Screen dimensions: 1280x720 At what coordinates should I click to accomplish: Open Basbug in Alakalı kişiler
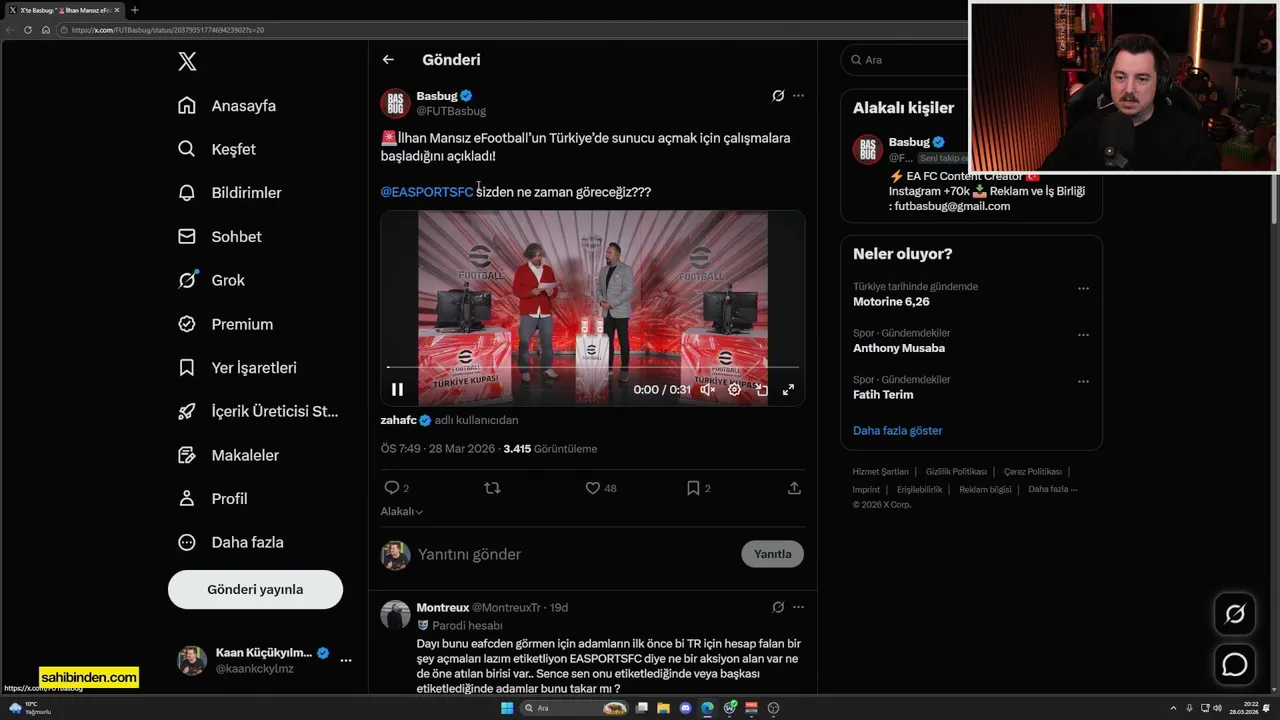pyautogui.click(x=909, y=142)
